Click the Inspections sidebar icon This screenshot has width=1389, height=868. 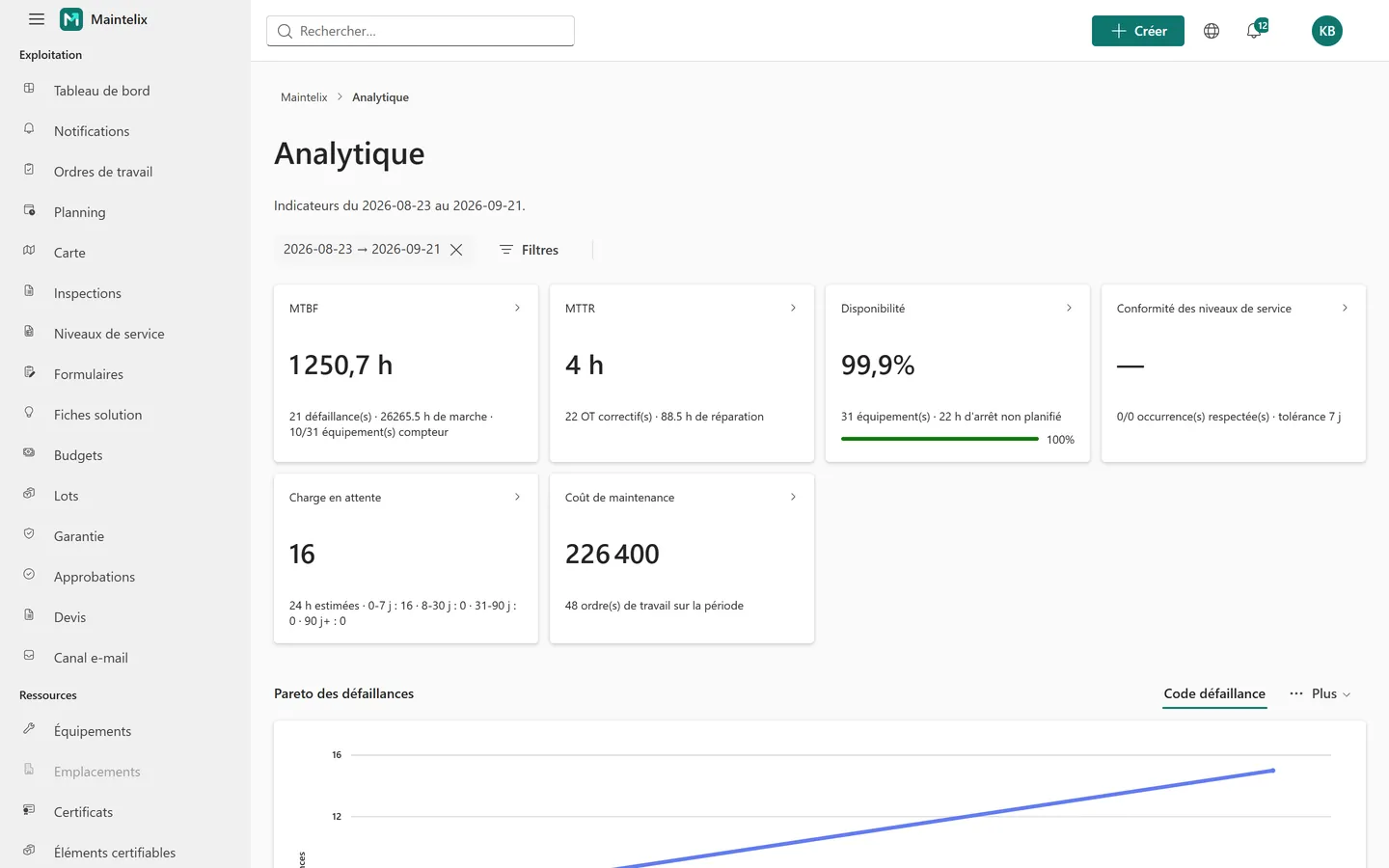(x=29, y=291)
